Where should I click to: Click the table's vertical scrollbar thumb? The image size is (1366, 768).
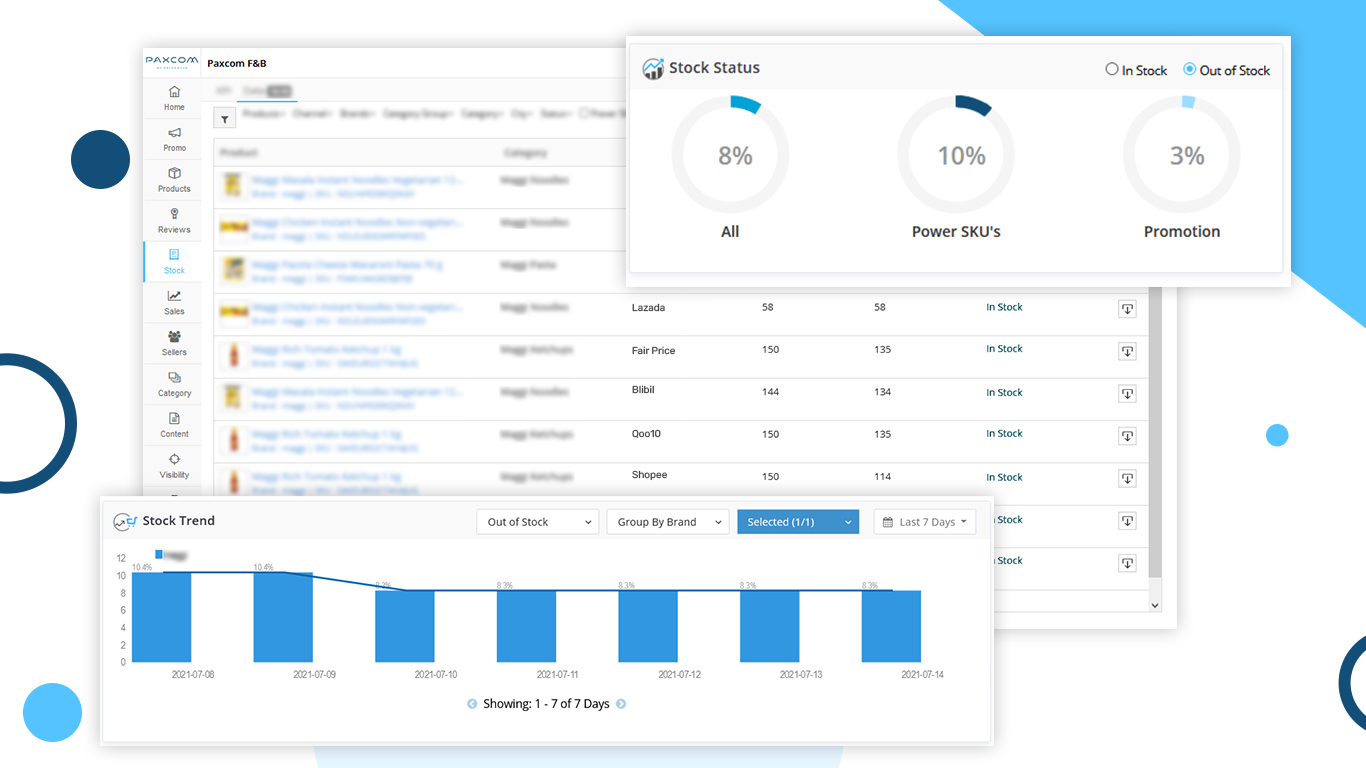click(x=1155, y=430)
